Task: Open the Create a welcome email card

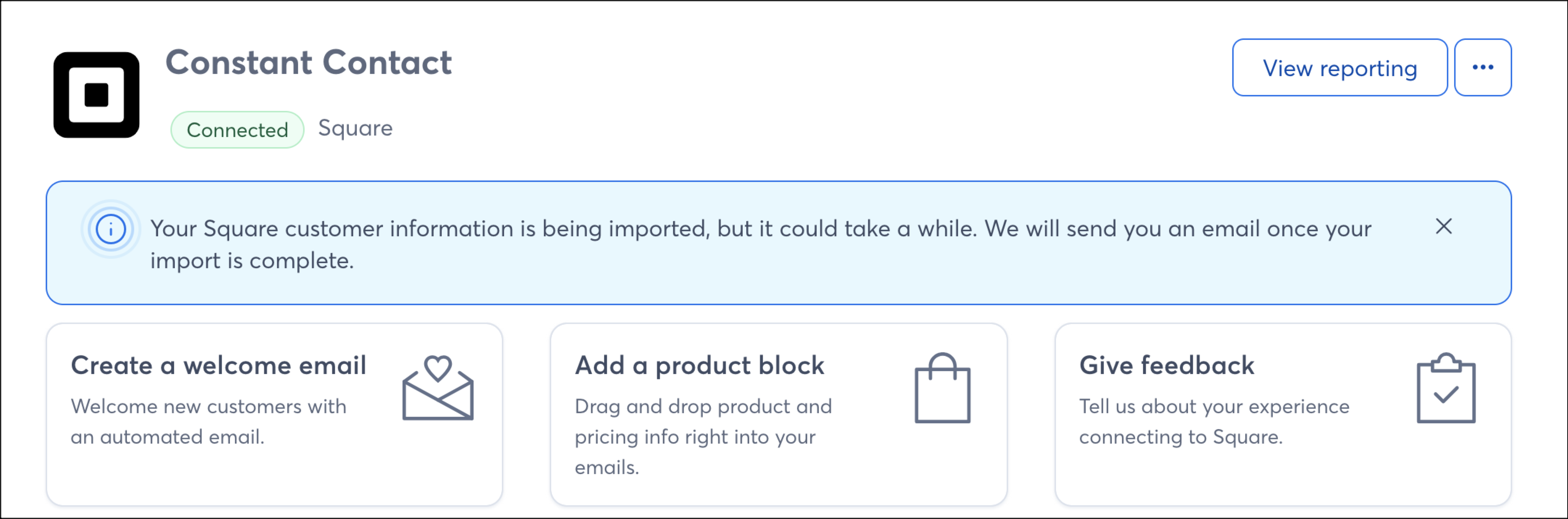Action: (275, 414)
